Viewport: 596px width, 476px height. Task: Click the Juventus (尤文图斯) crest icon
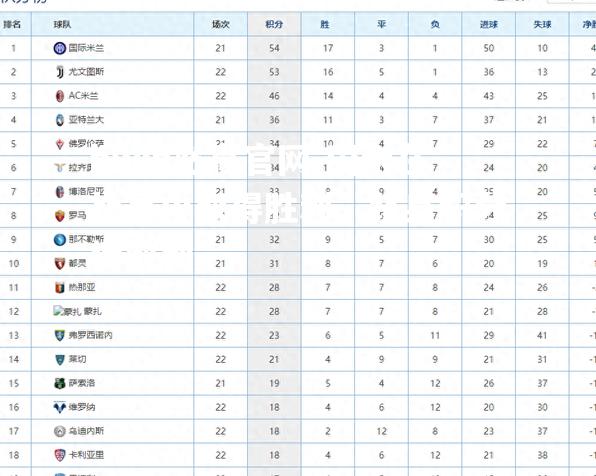pyautogui.click(x=60, y=72)
